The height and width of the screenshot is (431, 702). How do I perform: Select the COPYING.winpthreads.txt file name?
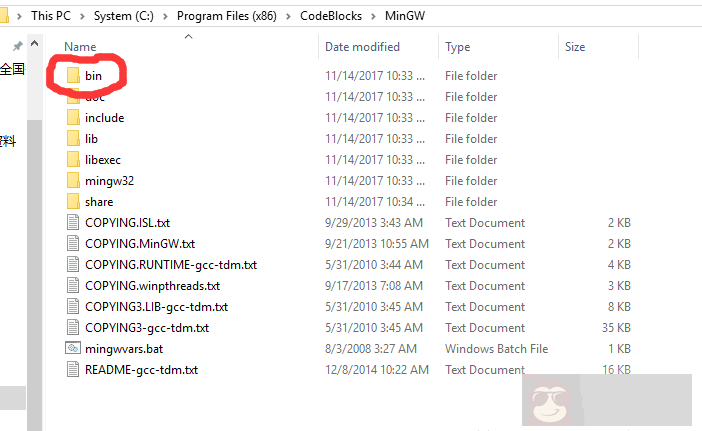tap(152, 286)
